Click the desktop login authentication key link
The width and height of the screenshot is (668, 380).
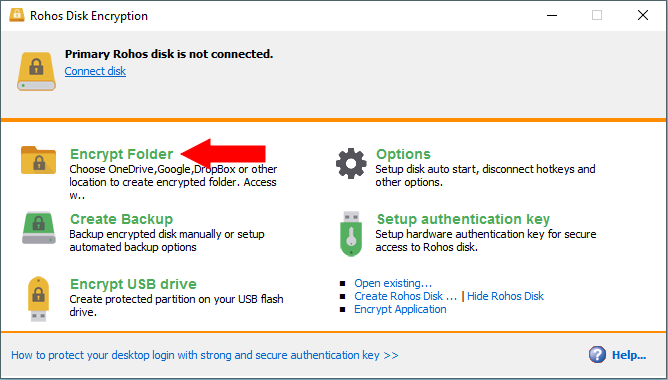tap(204, 355)
